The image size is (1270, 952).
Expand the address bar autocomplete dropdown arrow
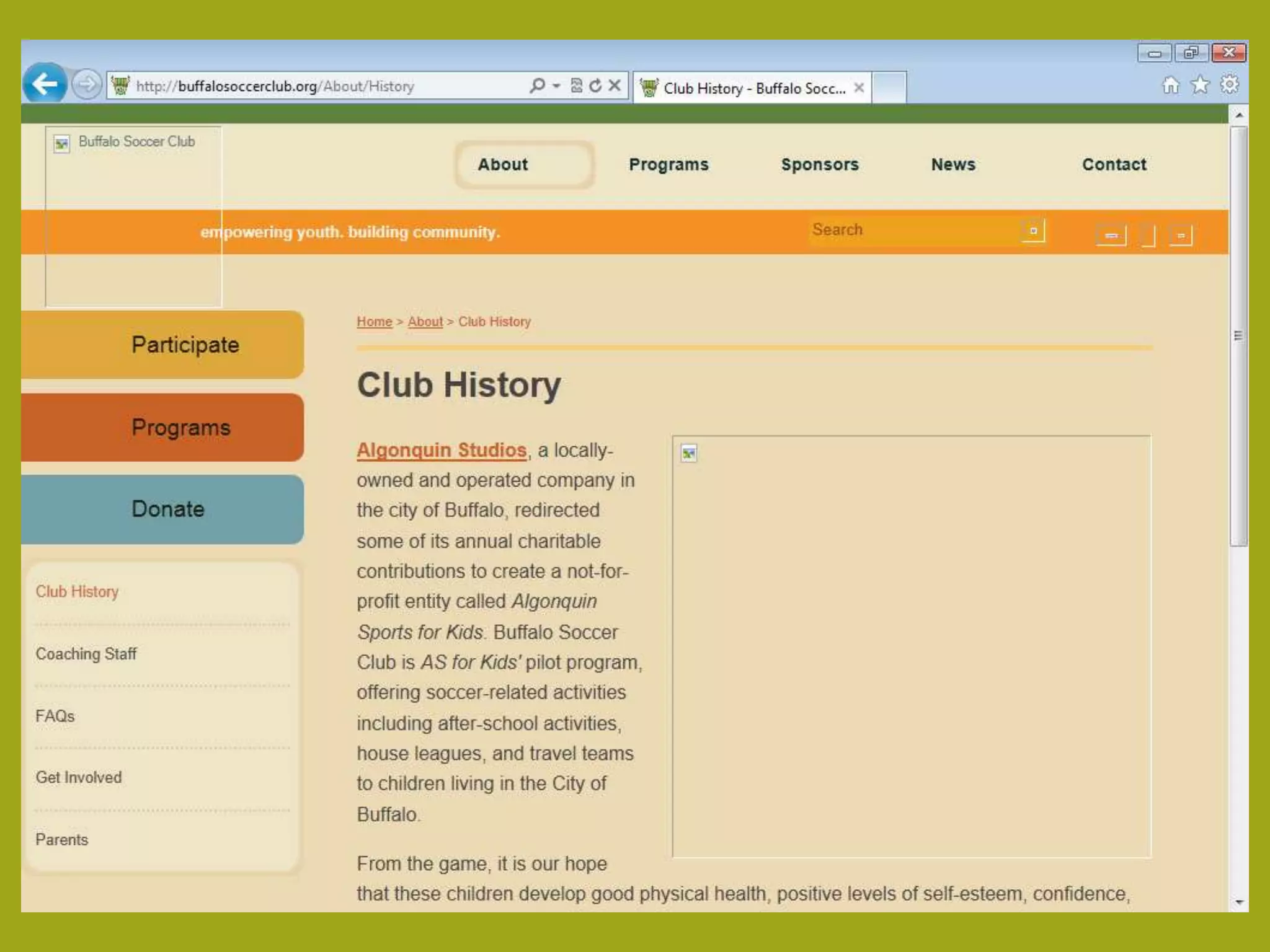[556, 86]
